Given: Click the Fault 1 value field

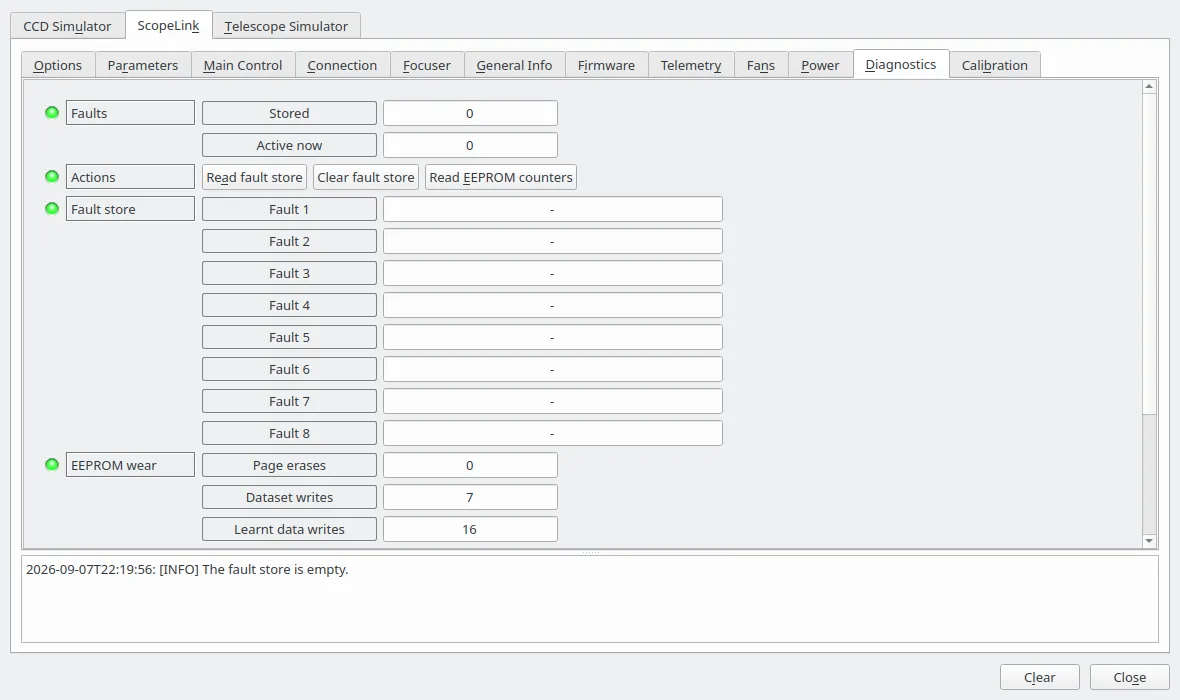Looking at the screenshot, I should (552, 209).
